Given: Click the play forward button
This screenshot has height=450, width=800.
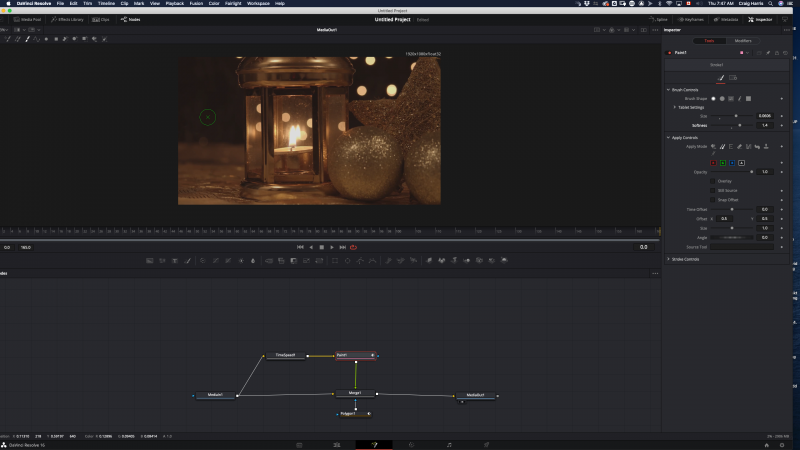Looking at the screenshot, I should tap(332, 247).
